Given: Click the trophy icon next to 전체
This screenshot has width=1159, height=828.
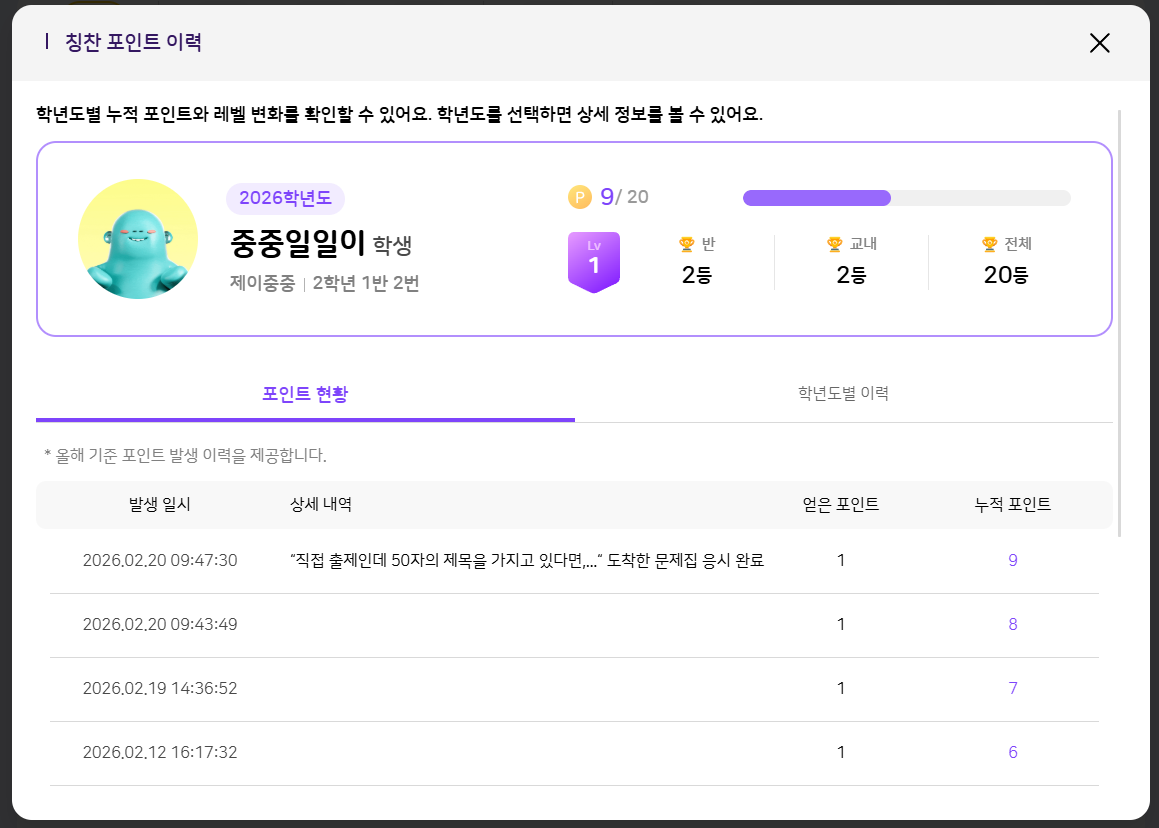Looking at the screenshot, I should tap(989, 244).
